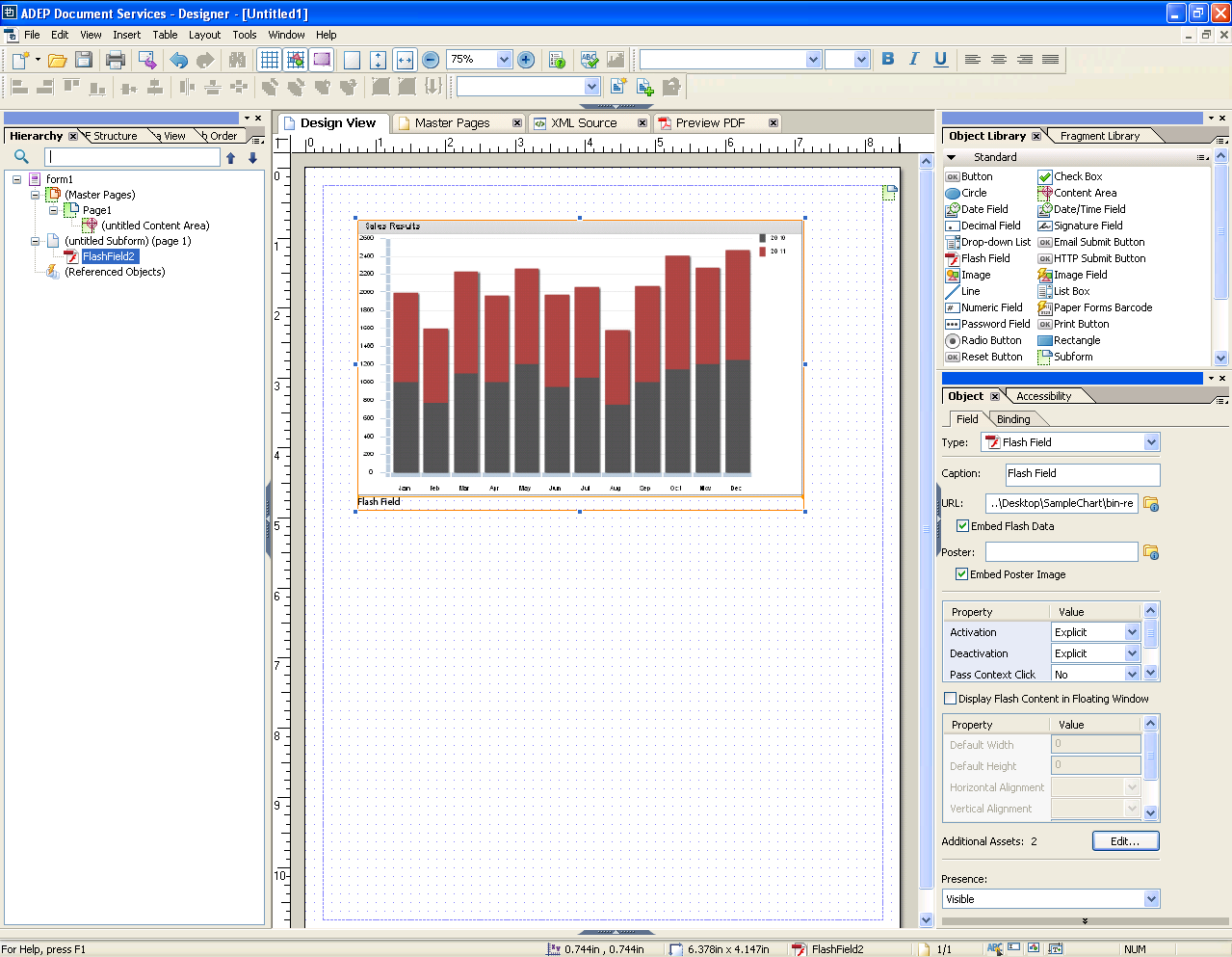Viewport: 1232px width, 957px height.
Task: Open the Layout menu
Action: [x=204, y=35]
